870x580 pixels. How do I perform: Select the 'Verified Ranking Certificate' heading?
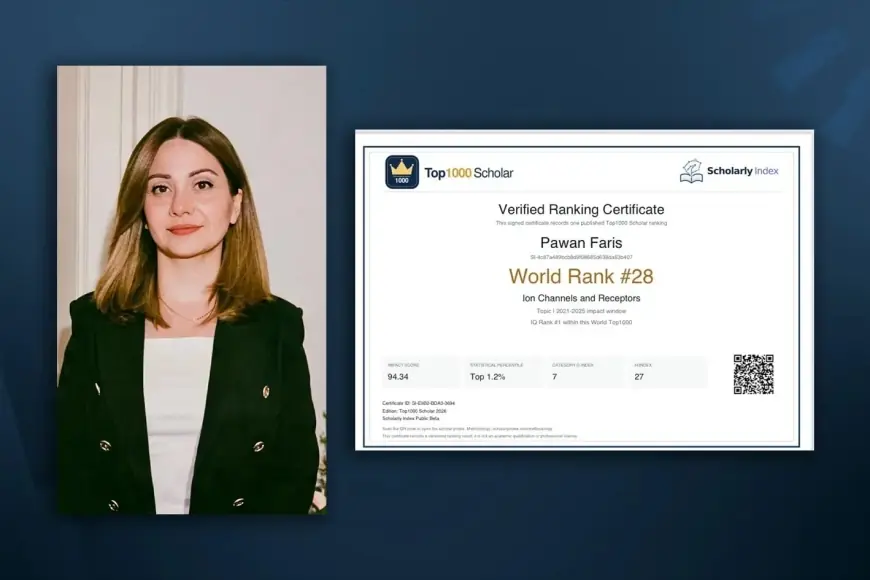(581, 209)
